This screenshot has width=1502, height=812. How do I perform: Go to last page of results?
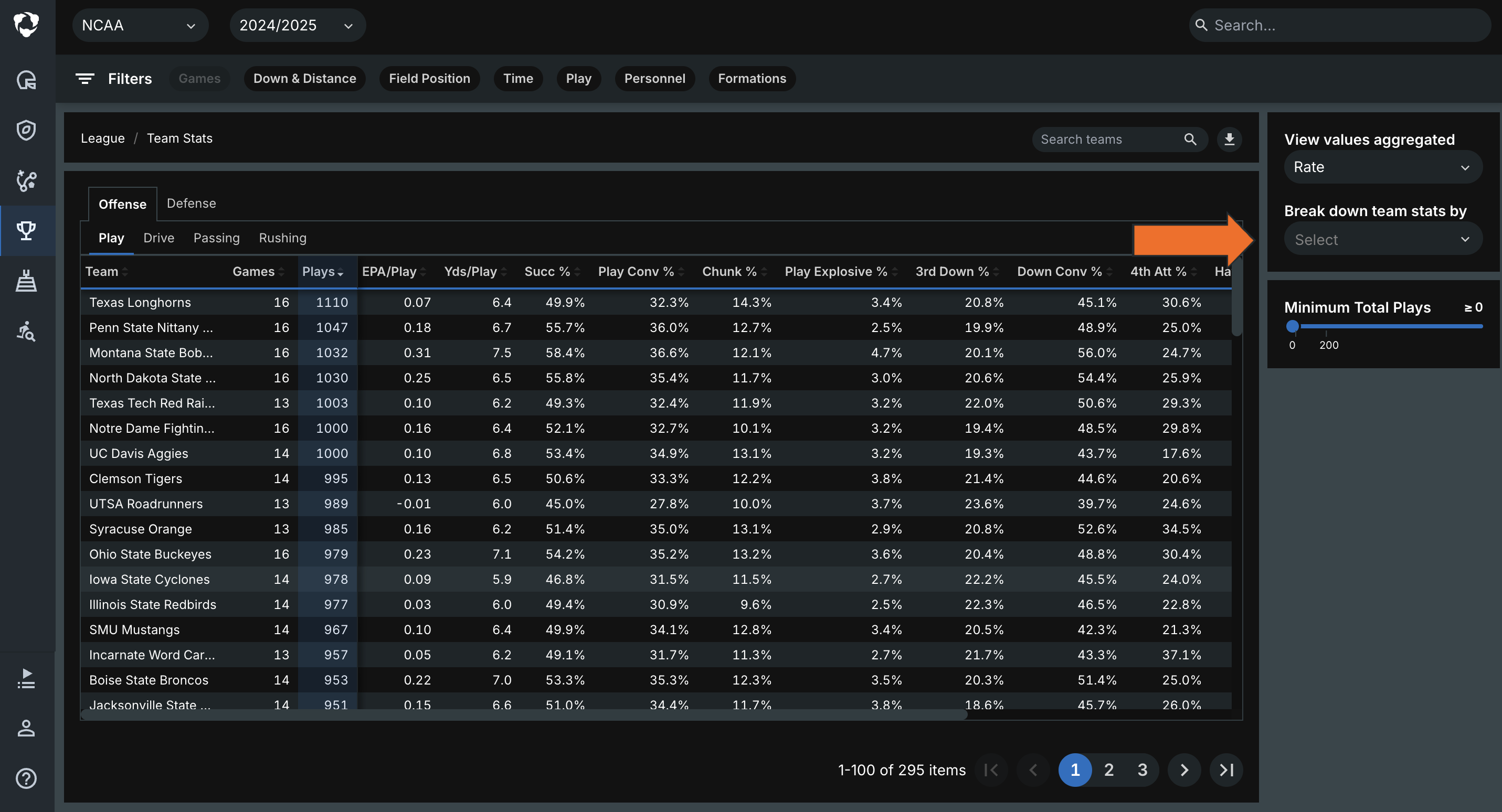(1226, 770)
